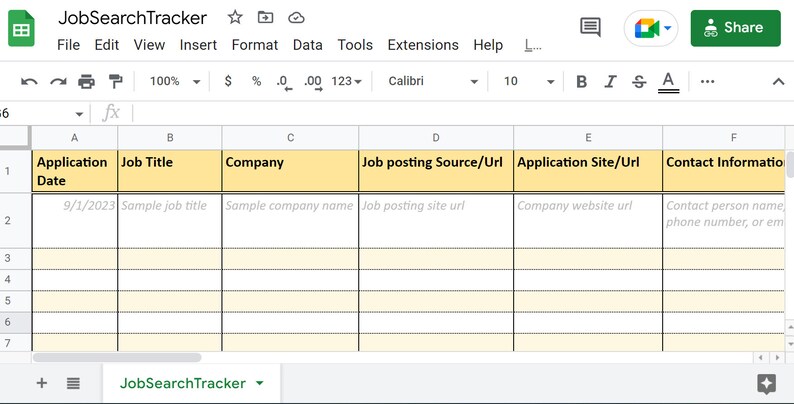Increase decimal places
This screenshot has height=404, width=794.
click(313, 83)
